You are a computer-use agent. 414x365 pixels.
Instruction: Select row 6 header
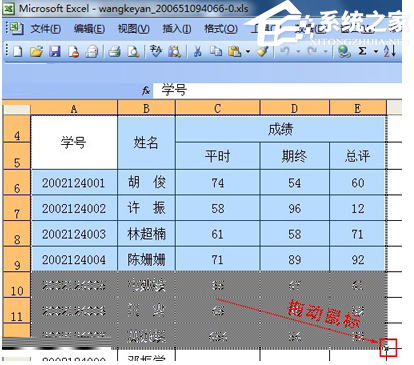(17, 182)
